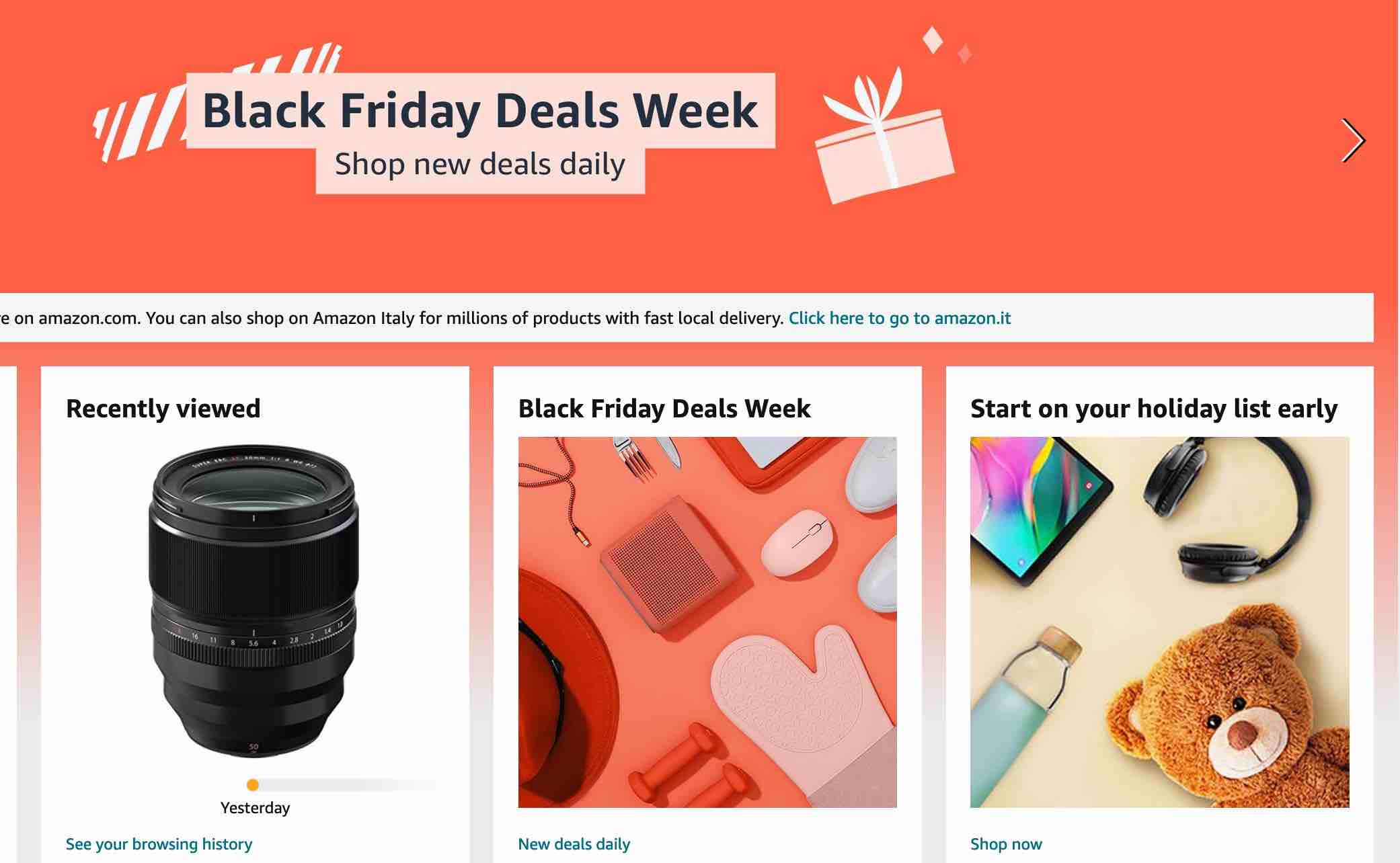Advance banner with the right chevron arrow
Viewport: 1400px width, 863px height.
(1352, 140)
